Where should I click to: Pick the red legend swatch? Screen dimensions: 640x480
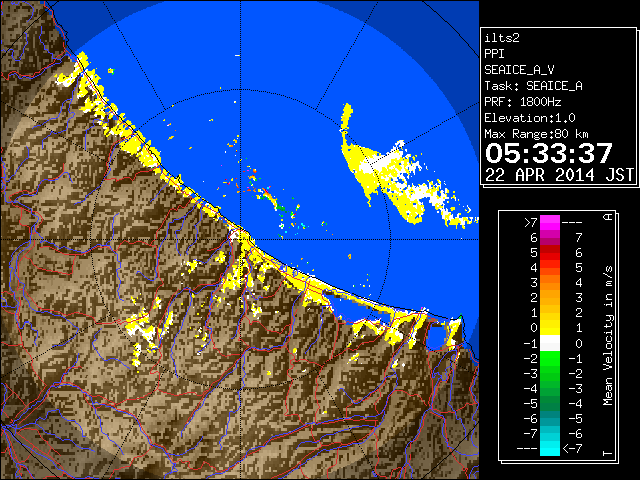coord(550,253)
